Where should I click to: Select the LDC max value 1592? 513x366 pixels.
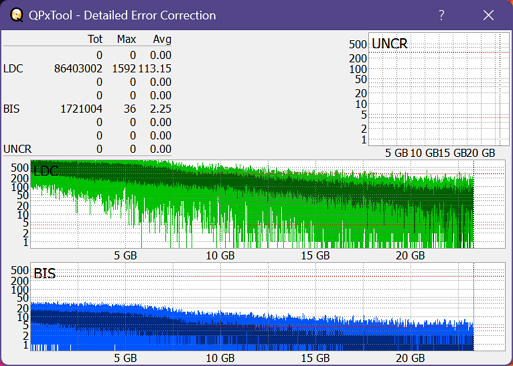pos(124,69)
